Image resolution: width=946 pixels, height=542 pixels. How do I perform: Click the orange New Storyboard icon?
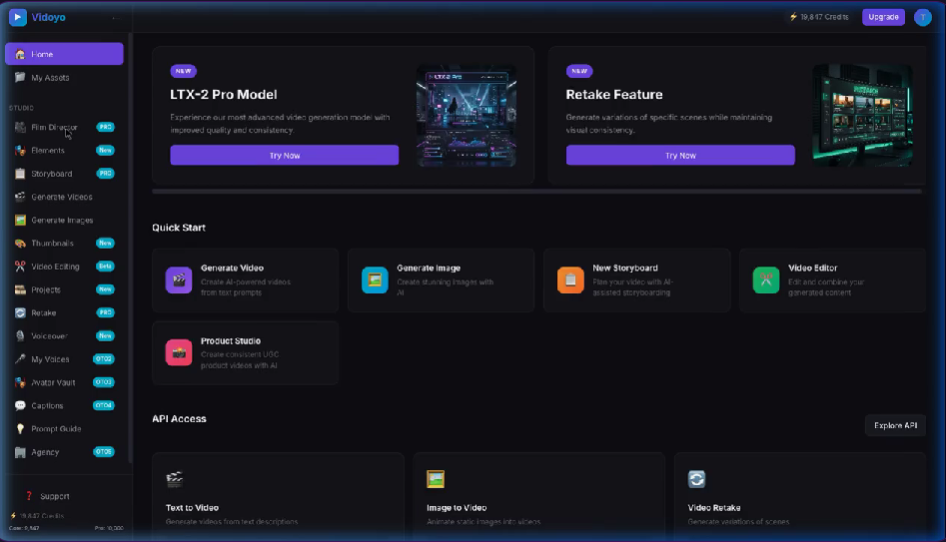tap(570, 280)
